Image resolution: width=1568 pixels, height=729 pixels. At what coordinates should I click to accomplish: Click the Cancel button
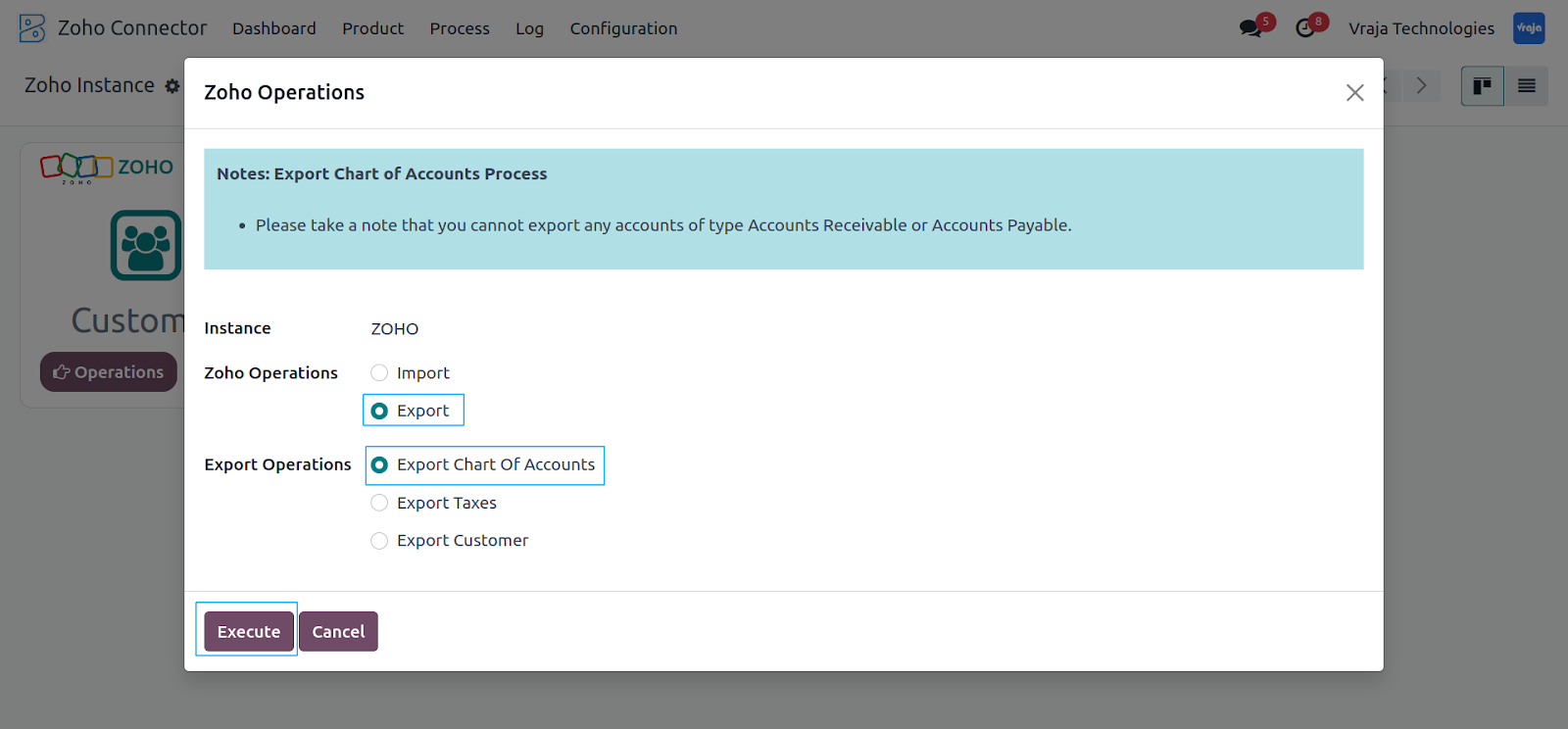pyautogui.click(x=338, y=632)
